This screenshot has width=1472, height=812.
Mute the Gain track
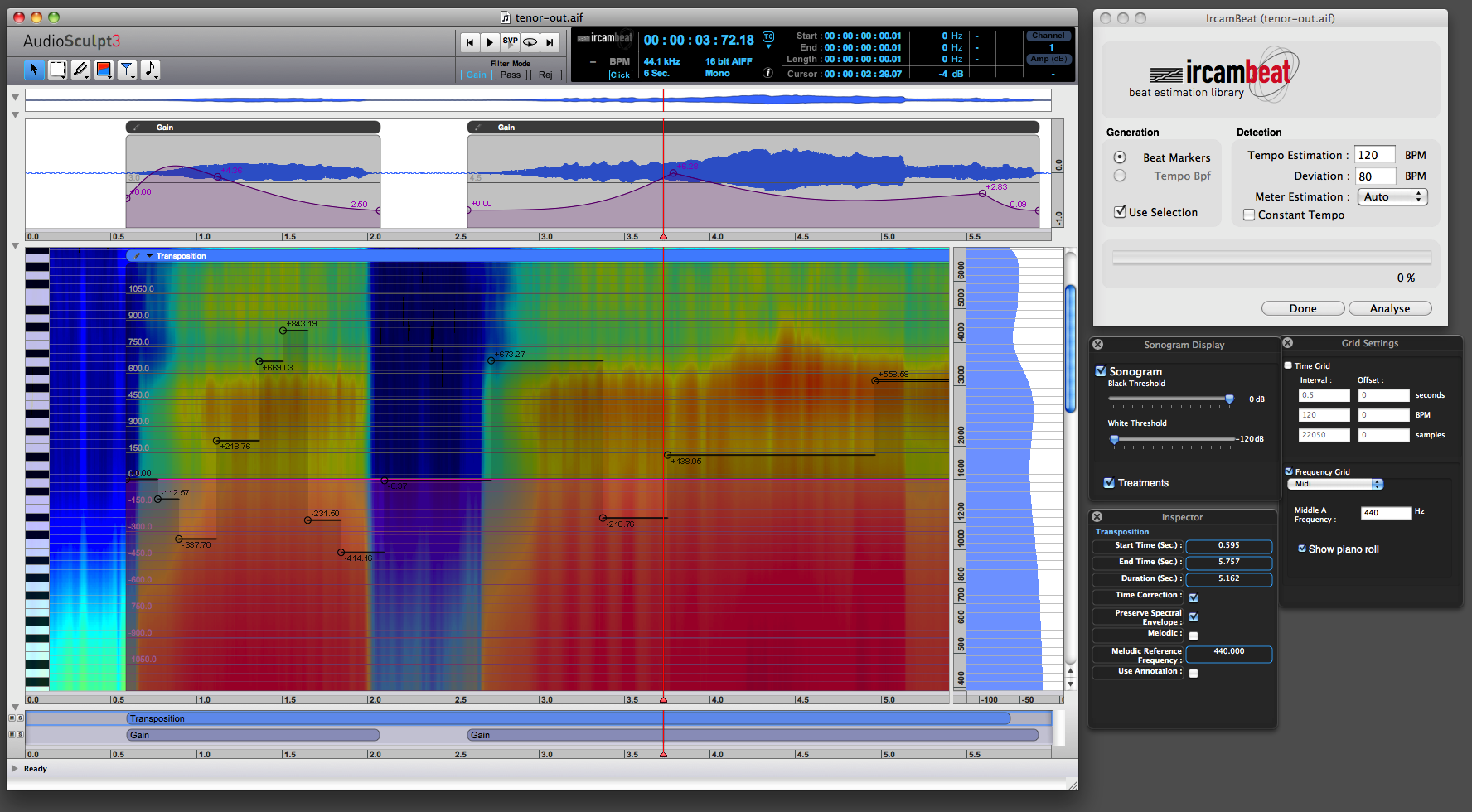[x=12, y=735]
